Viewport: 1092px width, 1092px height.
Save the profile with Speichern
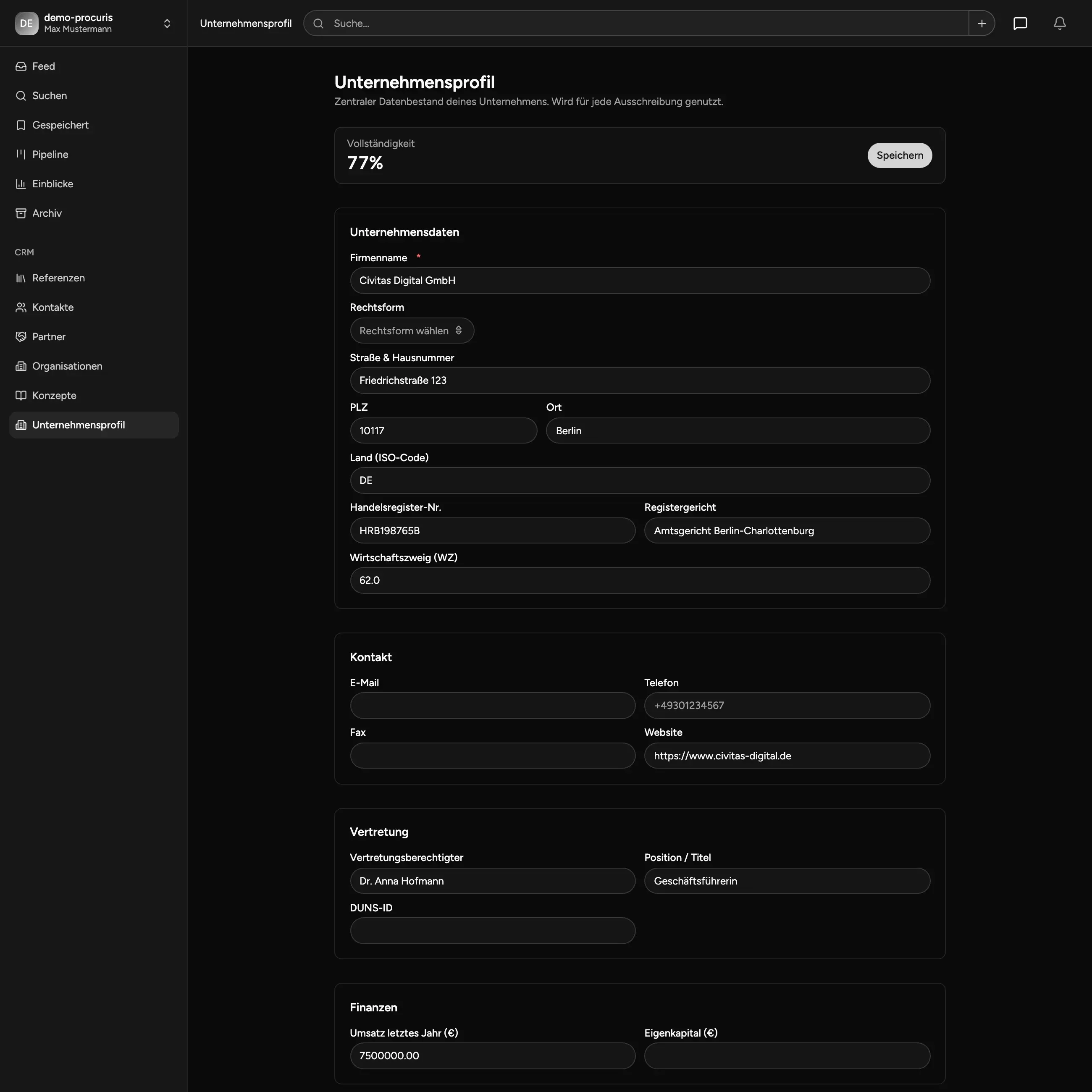click(900, 155)
